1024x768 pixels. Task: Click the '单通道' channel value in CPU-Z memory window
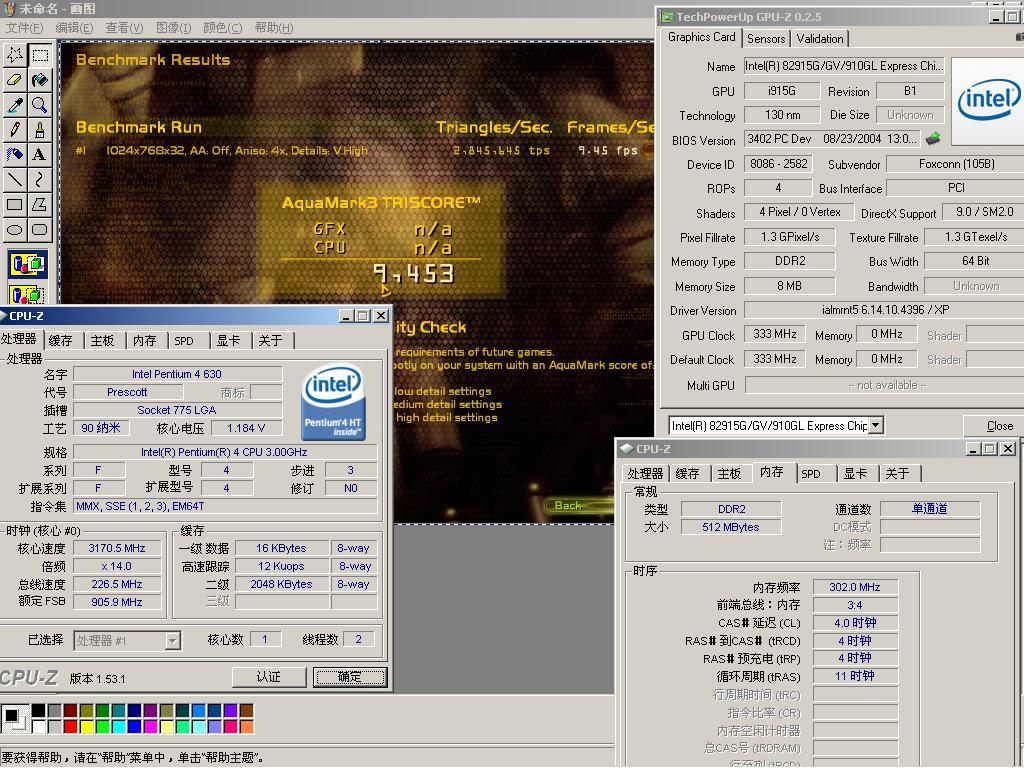pyautogui.click(x=929, y=509)
